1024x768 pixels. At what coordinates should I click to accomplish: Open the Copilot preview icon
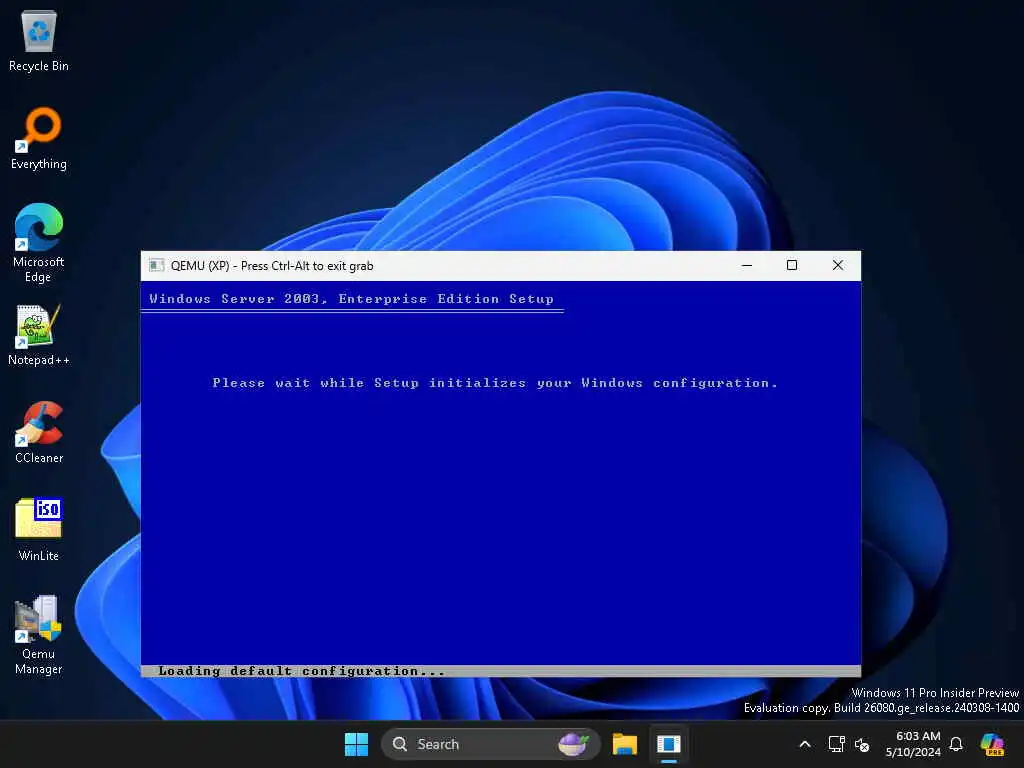993,744
